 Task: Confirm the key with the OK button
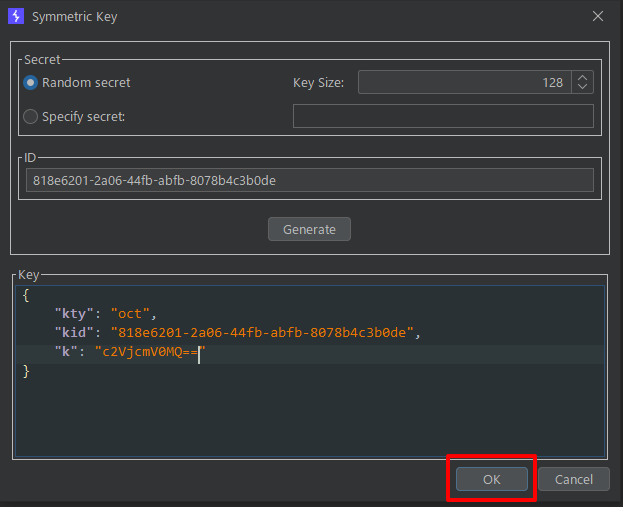click(x=491, y=479)
